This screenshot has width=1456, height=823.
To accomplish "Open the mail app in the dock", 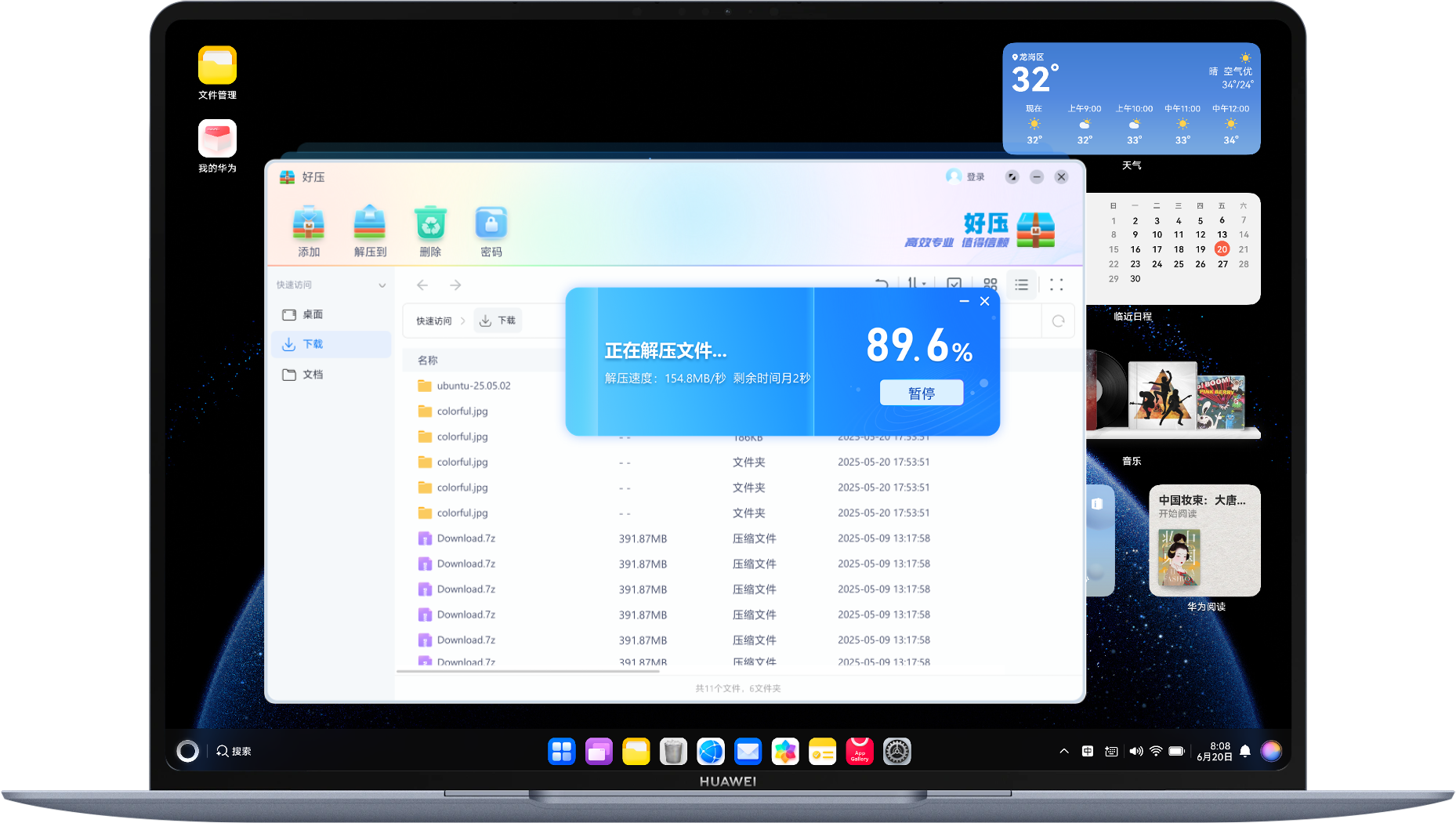I will click(748, 752).
